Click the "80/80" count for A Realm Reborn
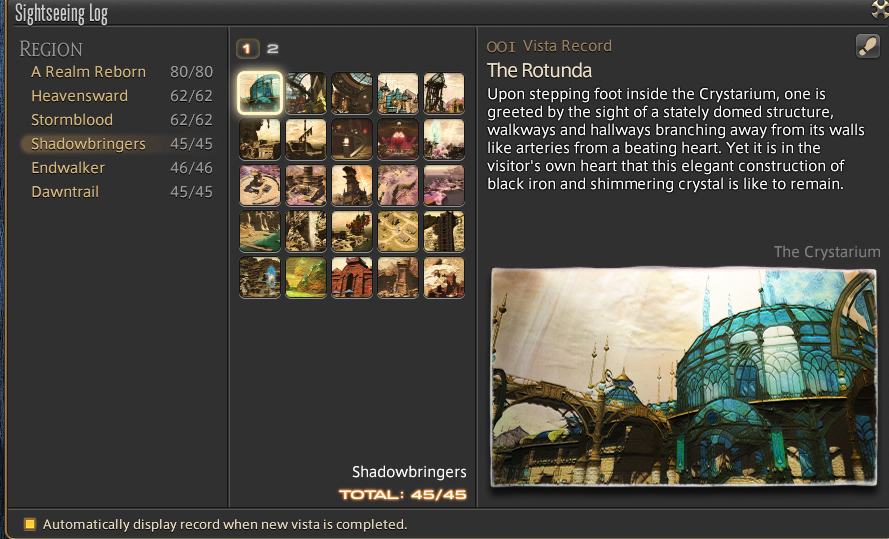Screen dimensions: 889x539 [192, 72]
